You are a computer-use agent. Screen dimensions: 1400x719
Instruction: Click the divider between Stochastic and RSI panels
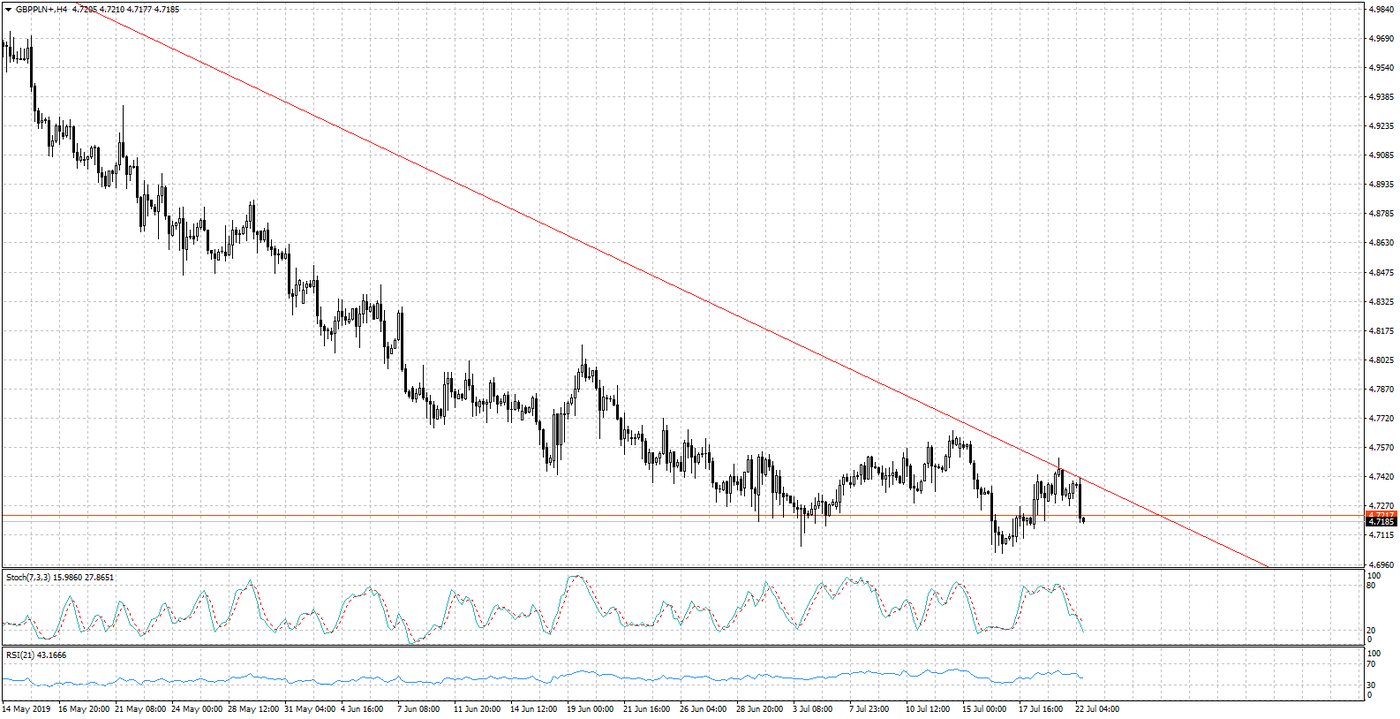[680, 647]
